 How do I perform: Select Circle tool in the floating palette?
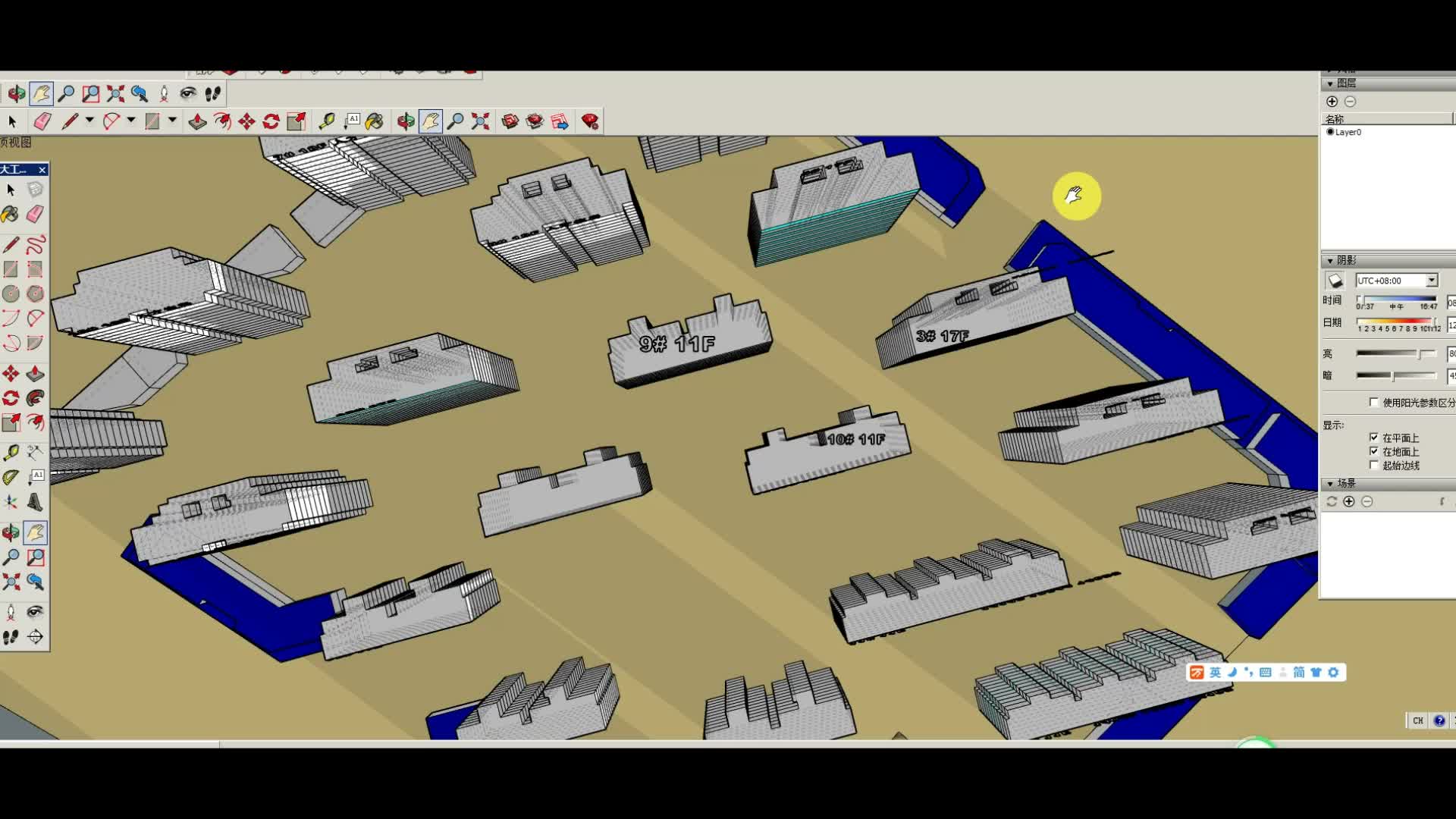pos(11,293)
